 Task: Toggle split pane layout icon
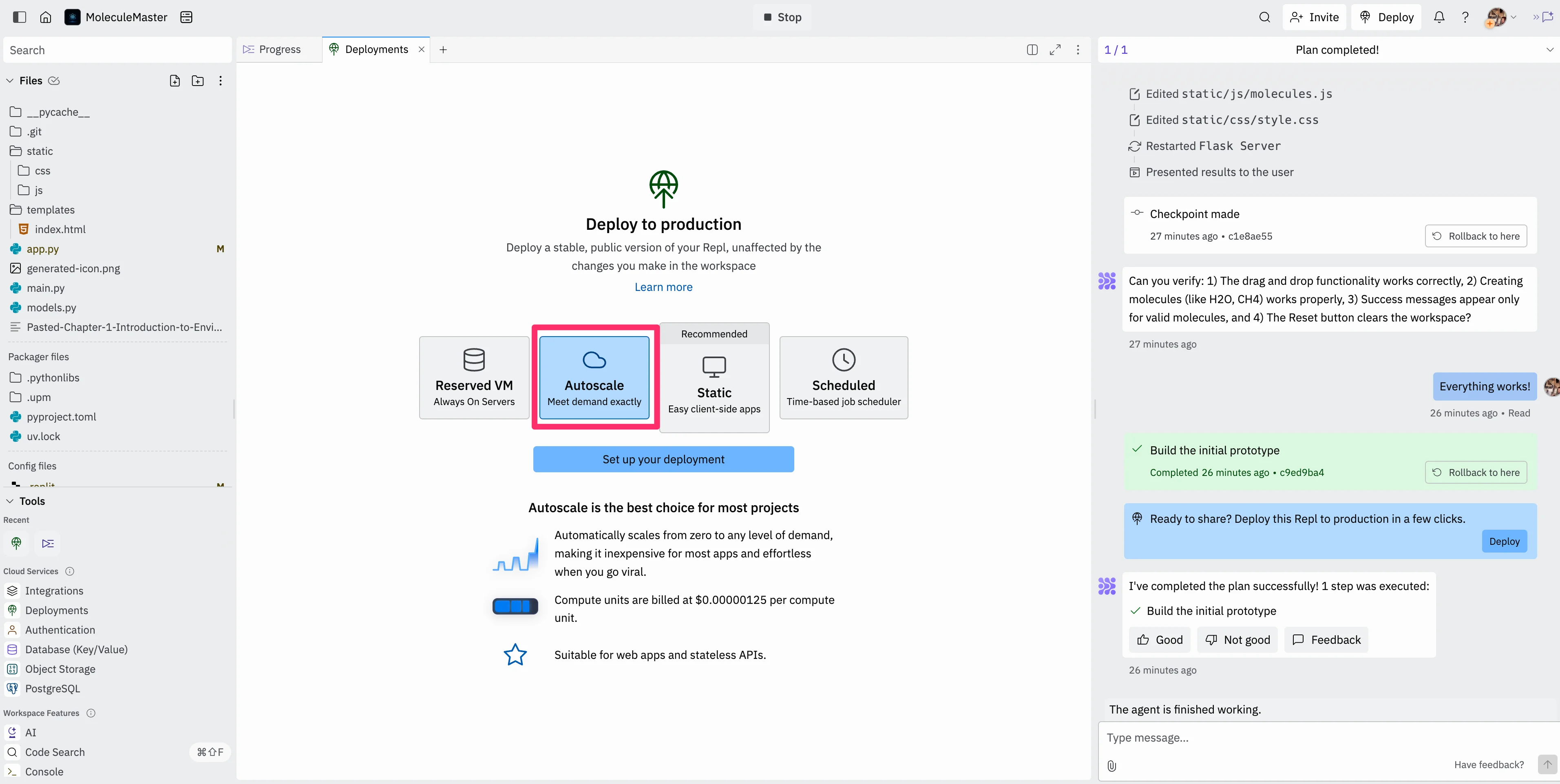tap(1032, 50)
